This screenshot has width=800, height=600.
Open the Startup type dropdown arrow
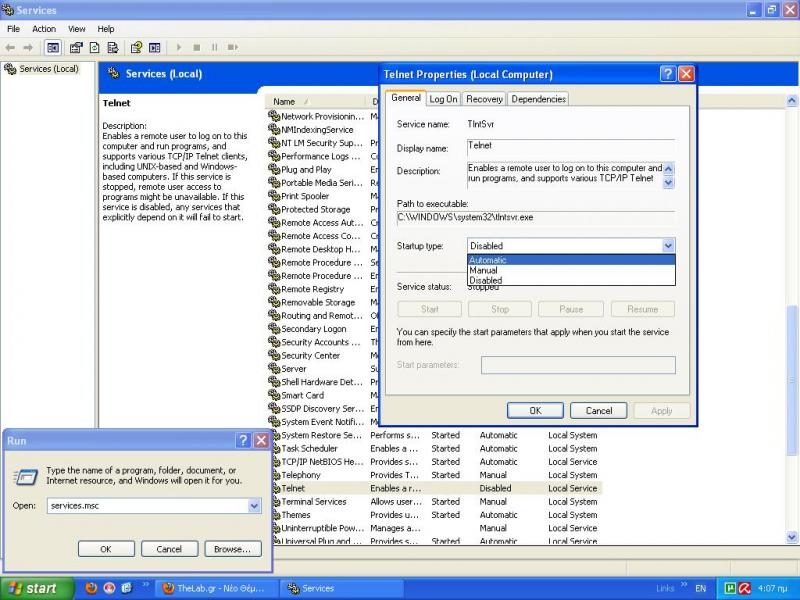point(668,246)
